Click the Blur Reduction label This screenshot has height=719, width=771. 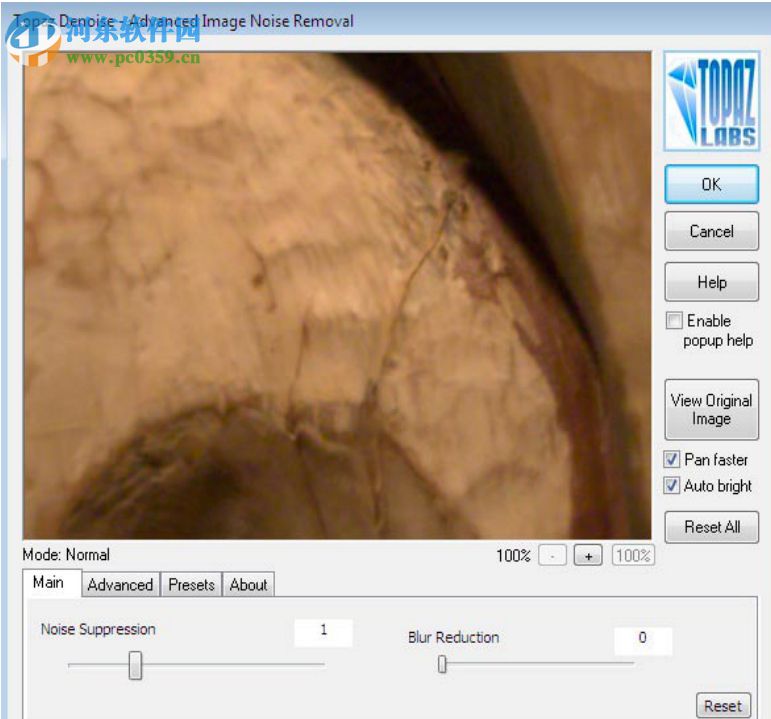pyautogui.click(x=453, y=637)
